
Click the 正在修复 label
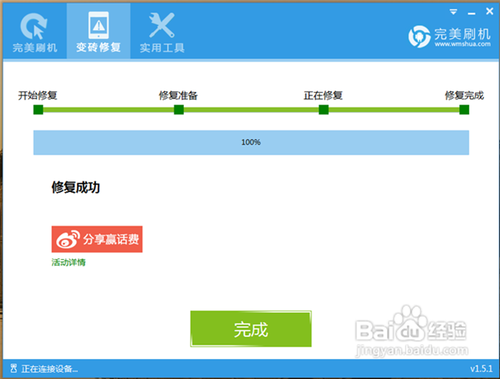(x=323, y=96)
